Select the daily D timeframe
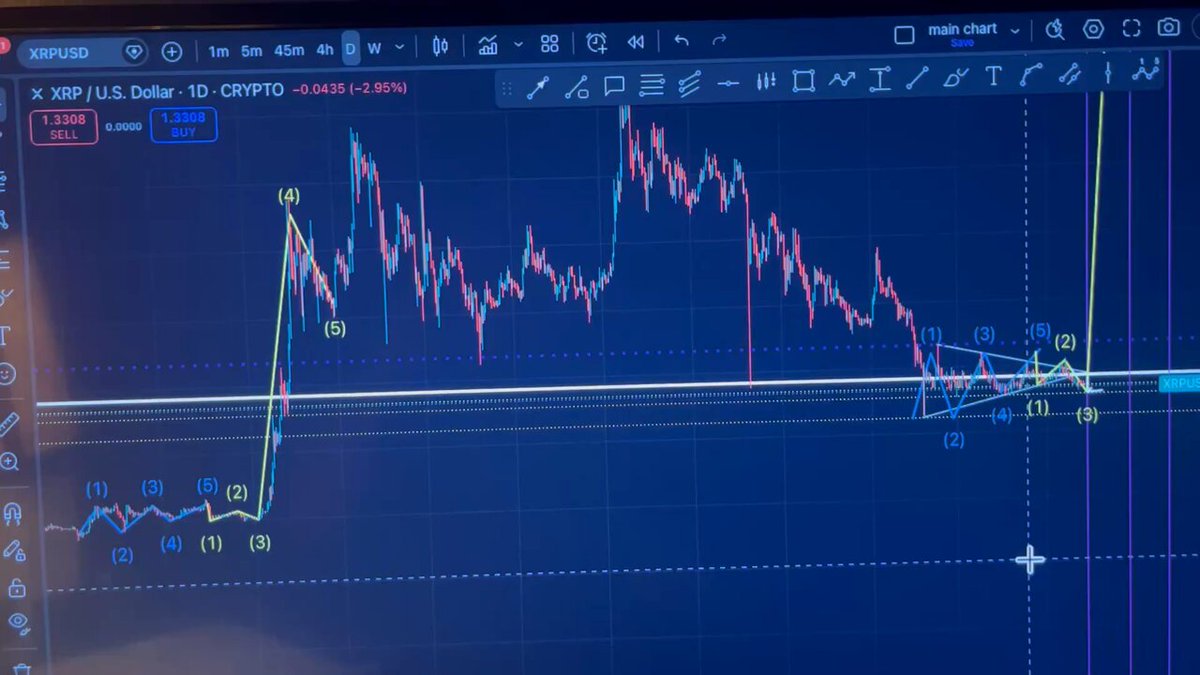The width and height of the screenshot is (1200, 675). 351,48
